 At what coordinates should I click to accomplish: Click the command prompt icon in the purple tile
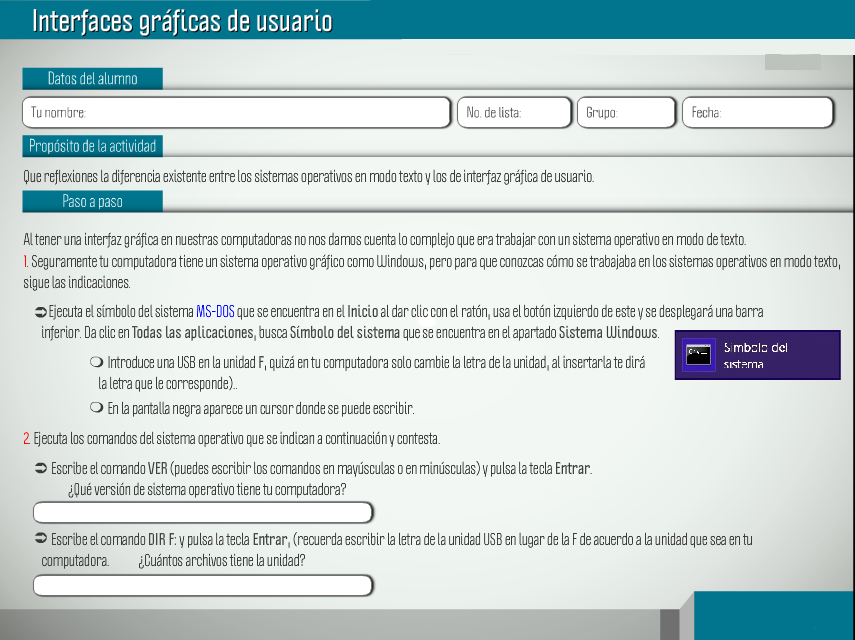697,354
